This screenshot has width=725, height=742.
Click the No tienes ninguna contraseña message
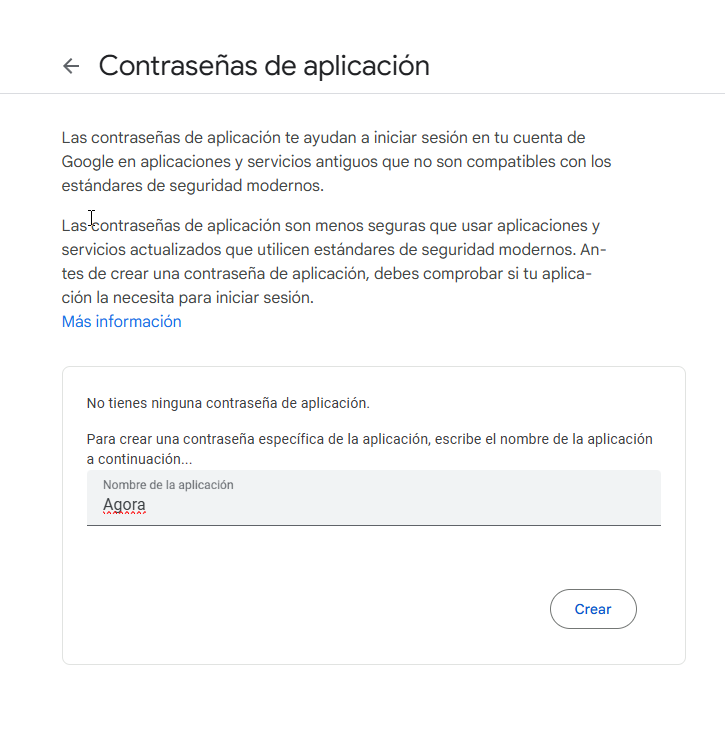pos(228,403)
